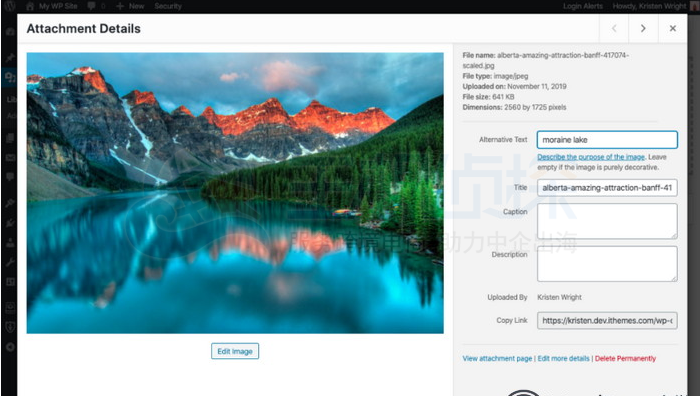Open the Security admin bar menu

(168, 6)
